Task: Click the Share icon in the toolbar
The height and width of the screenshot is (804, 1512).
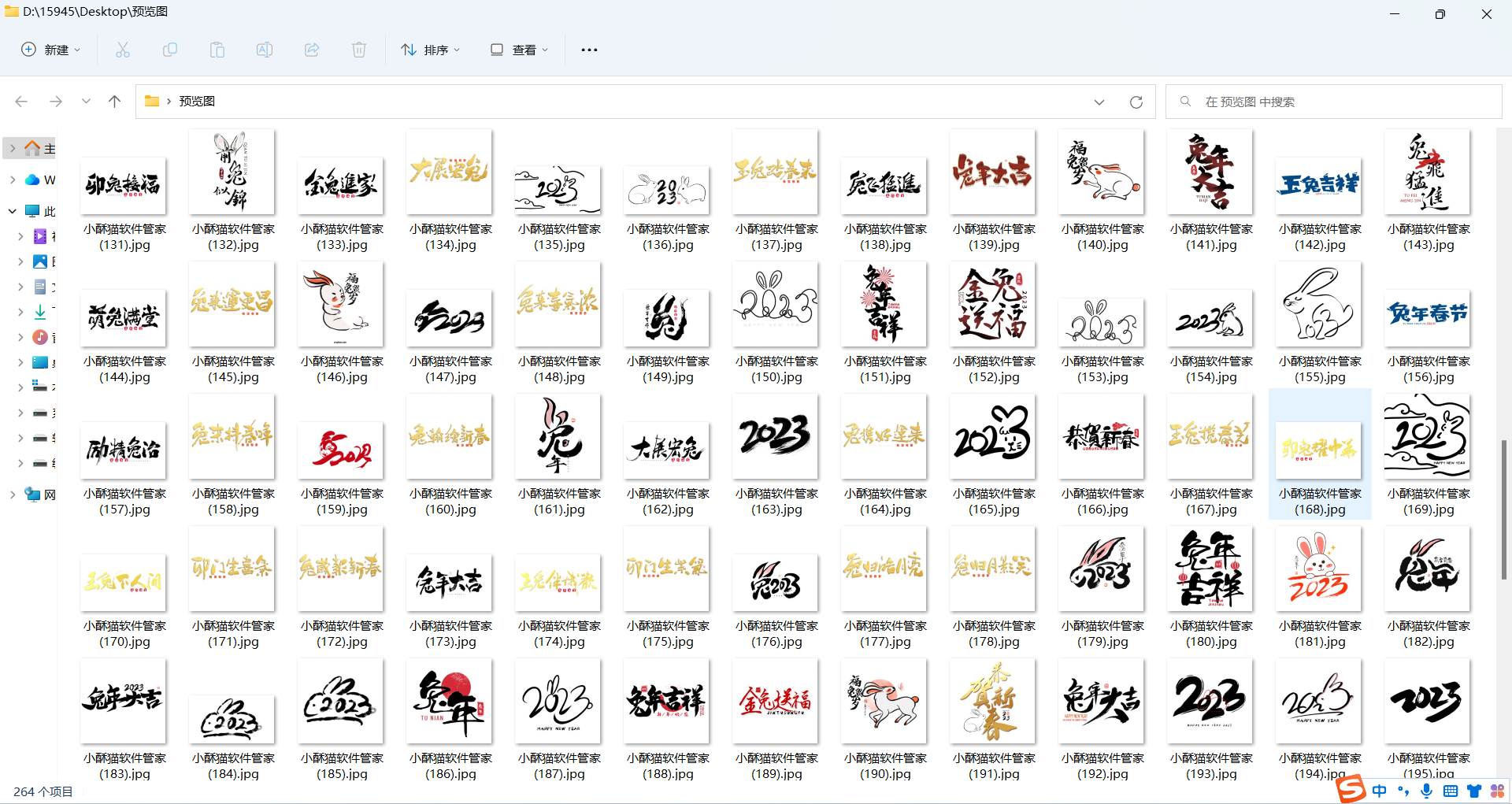Action: [312, 49]
